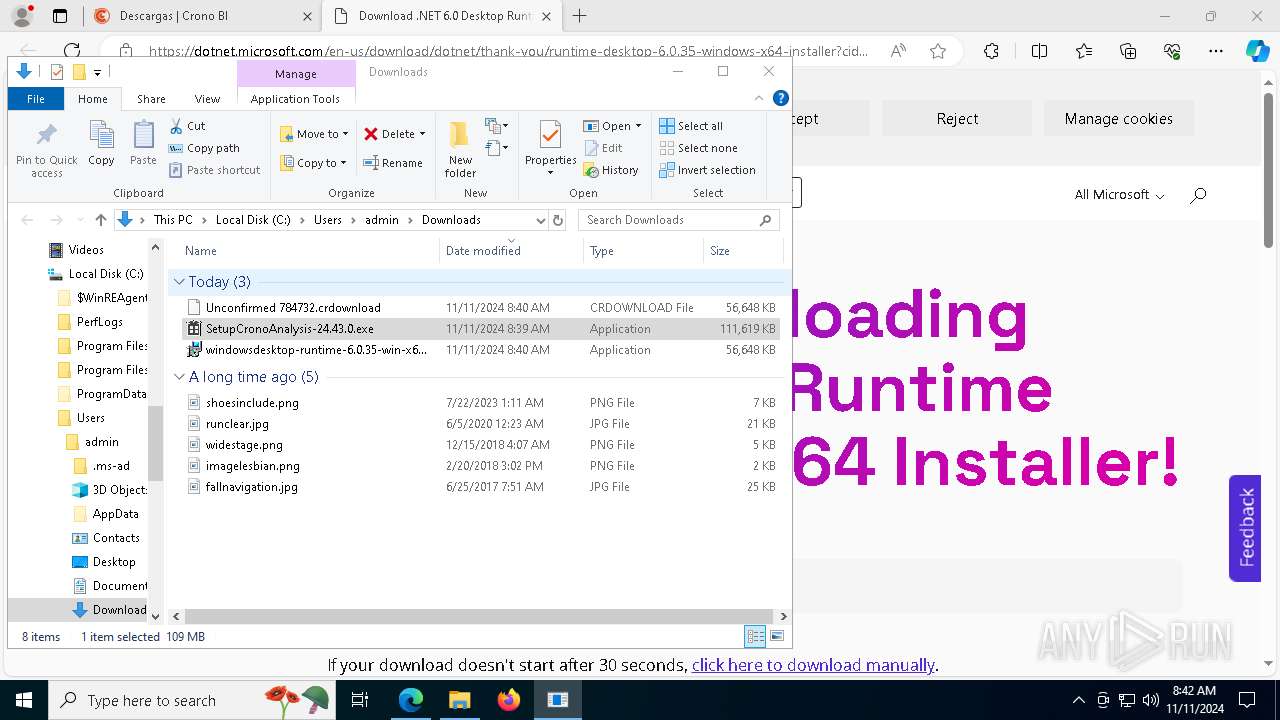This screenshot has width=1280, height=720.
Task: Open Application Tools tab
Action: click(295, 99)
